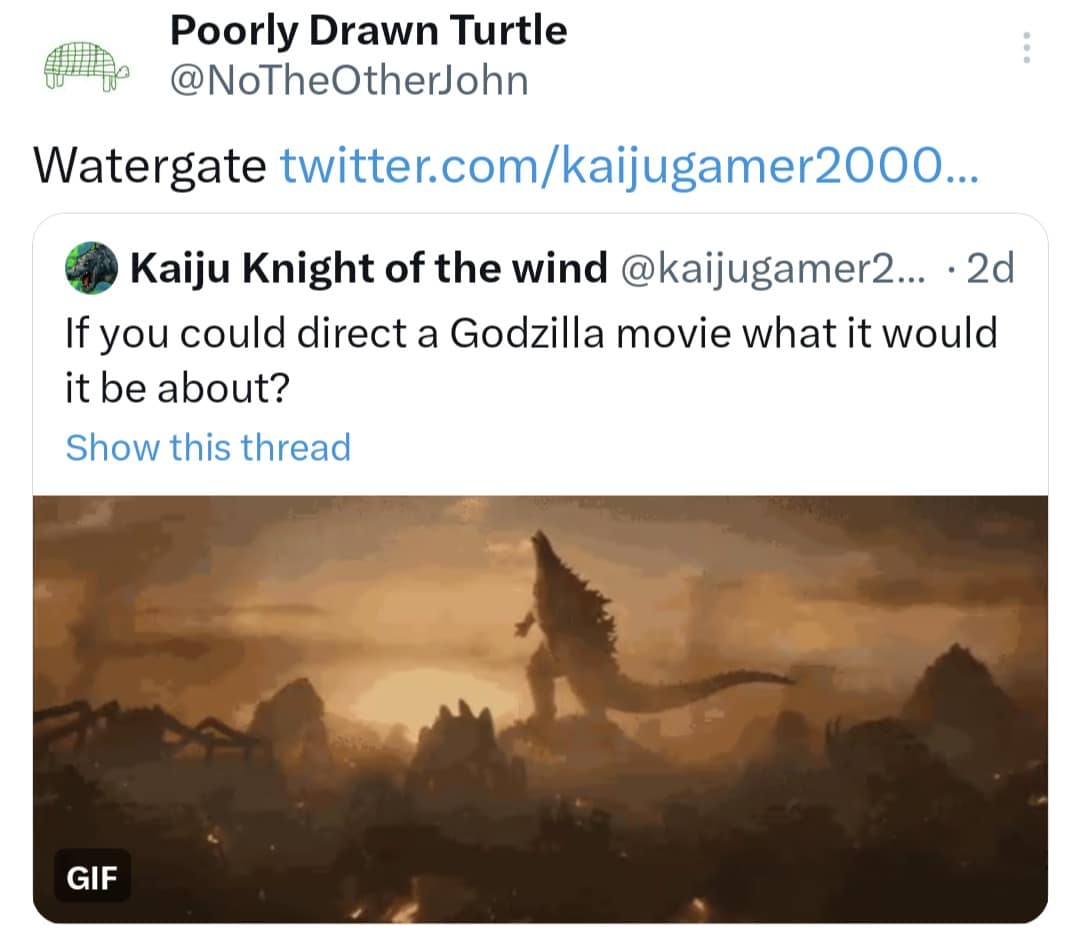Click Show this thread
The width and height of the screenshot is (1080, 942).
pyautogui.click(x=208, y=447)
